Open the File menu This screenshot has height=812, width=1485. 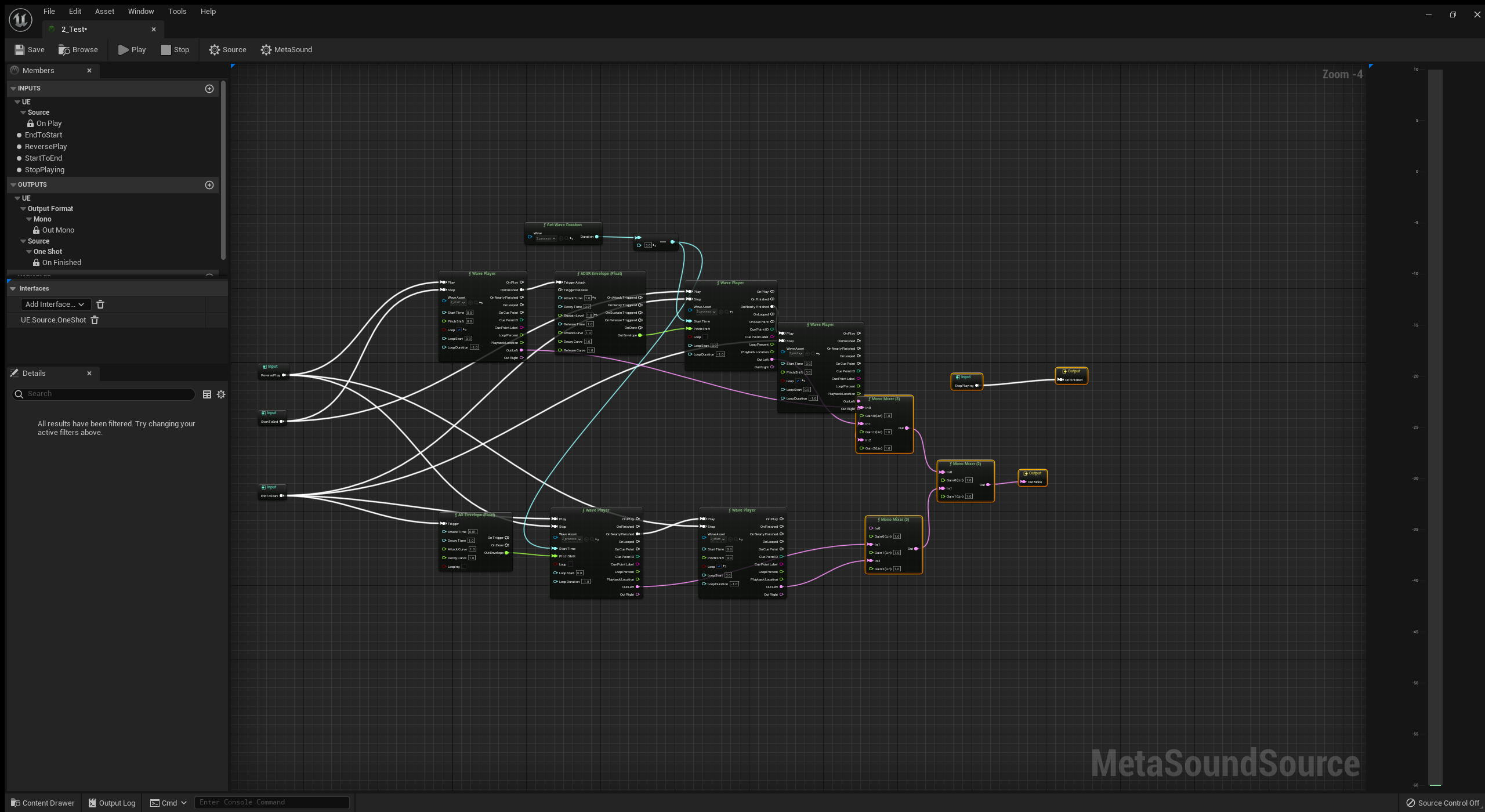pos(49,12)
